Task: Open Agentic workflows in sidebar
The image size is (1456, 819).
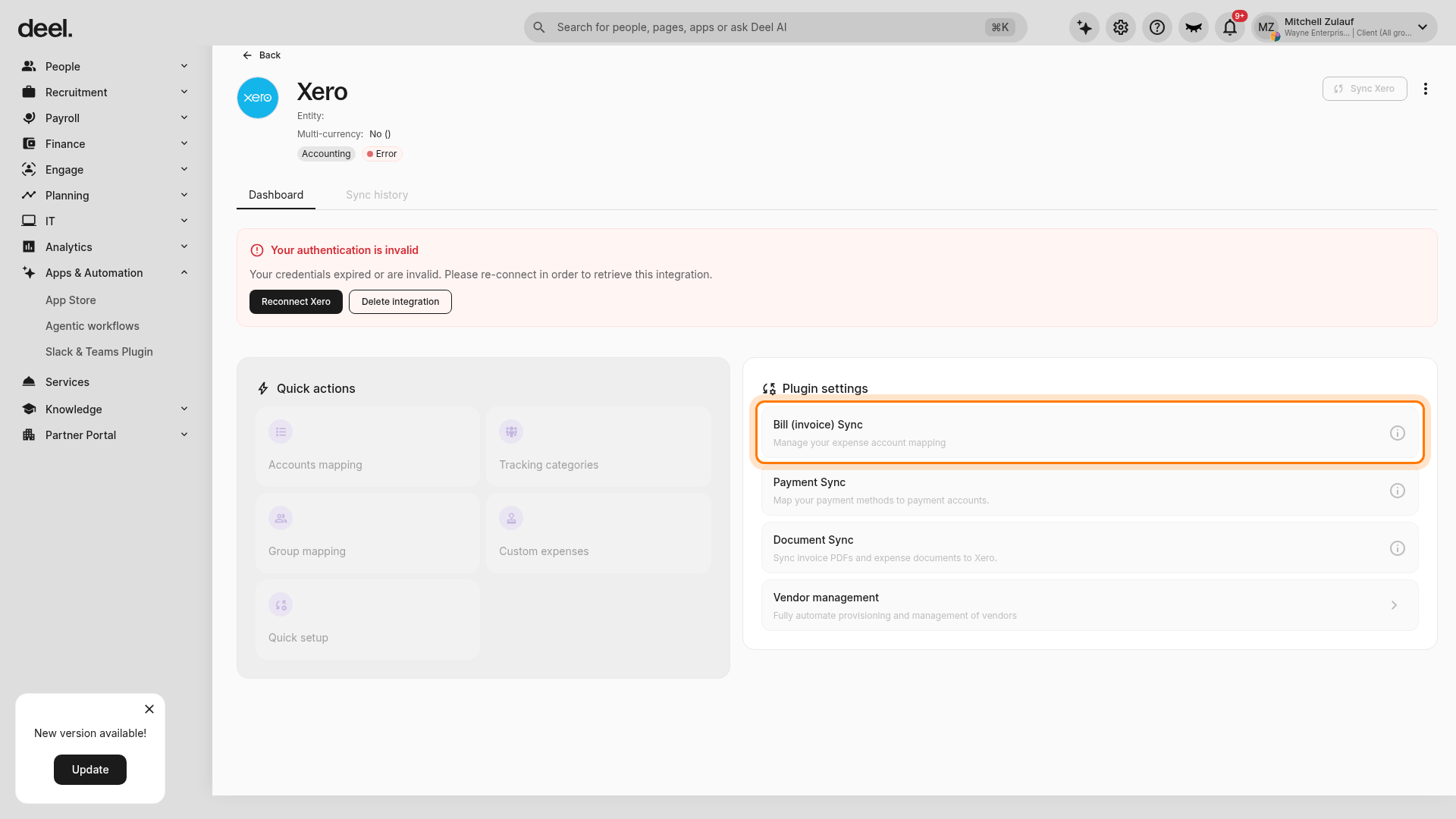Action: (93, 326)
